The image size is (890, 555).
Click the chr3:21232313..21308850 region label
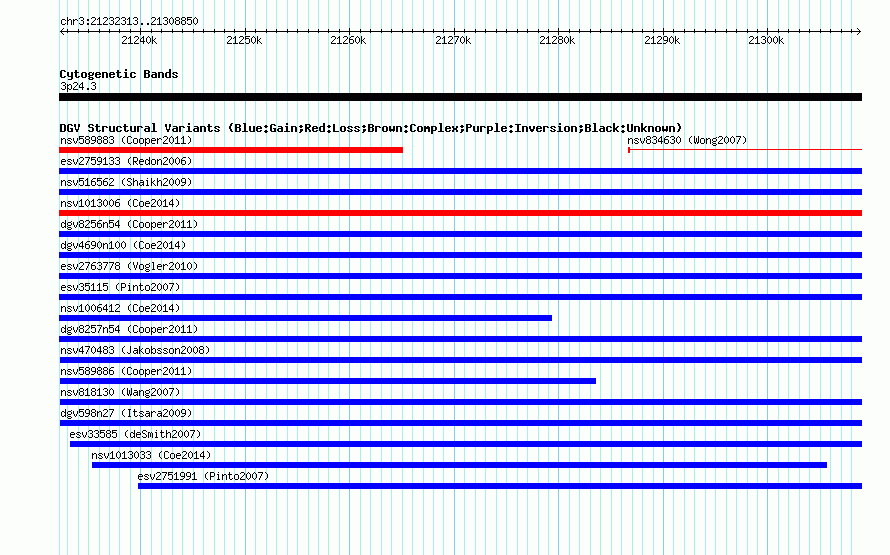click(129, 22)
